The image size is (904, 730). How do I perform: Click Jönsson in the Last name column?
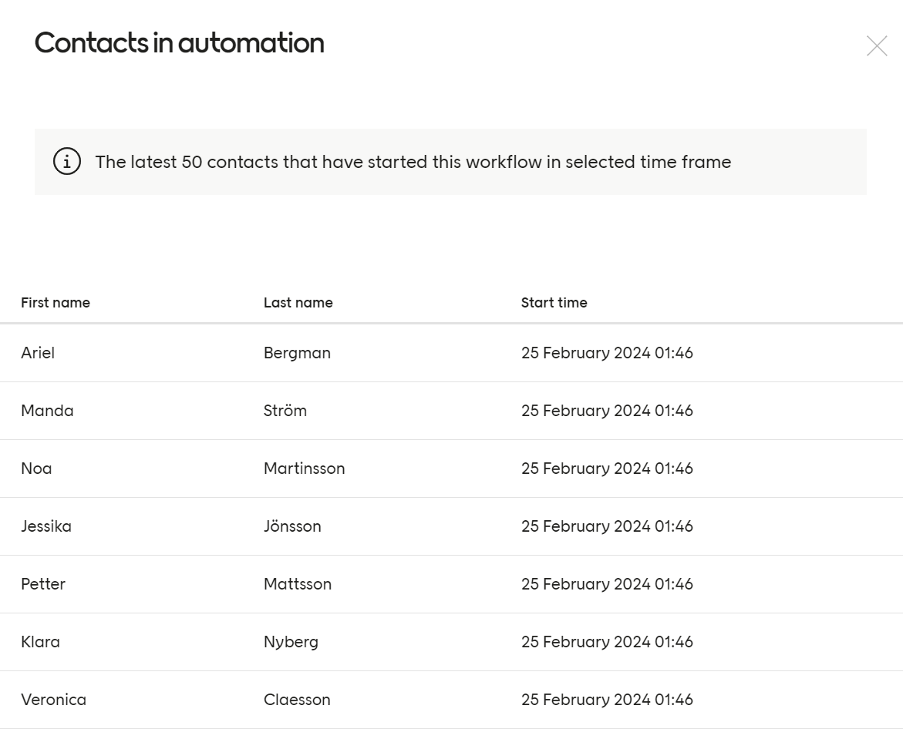point(294,526)
